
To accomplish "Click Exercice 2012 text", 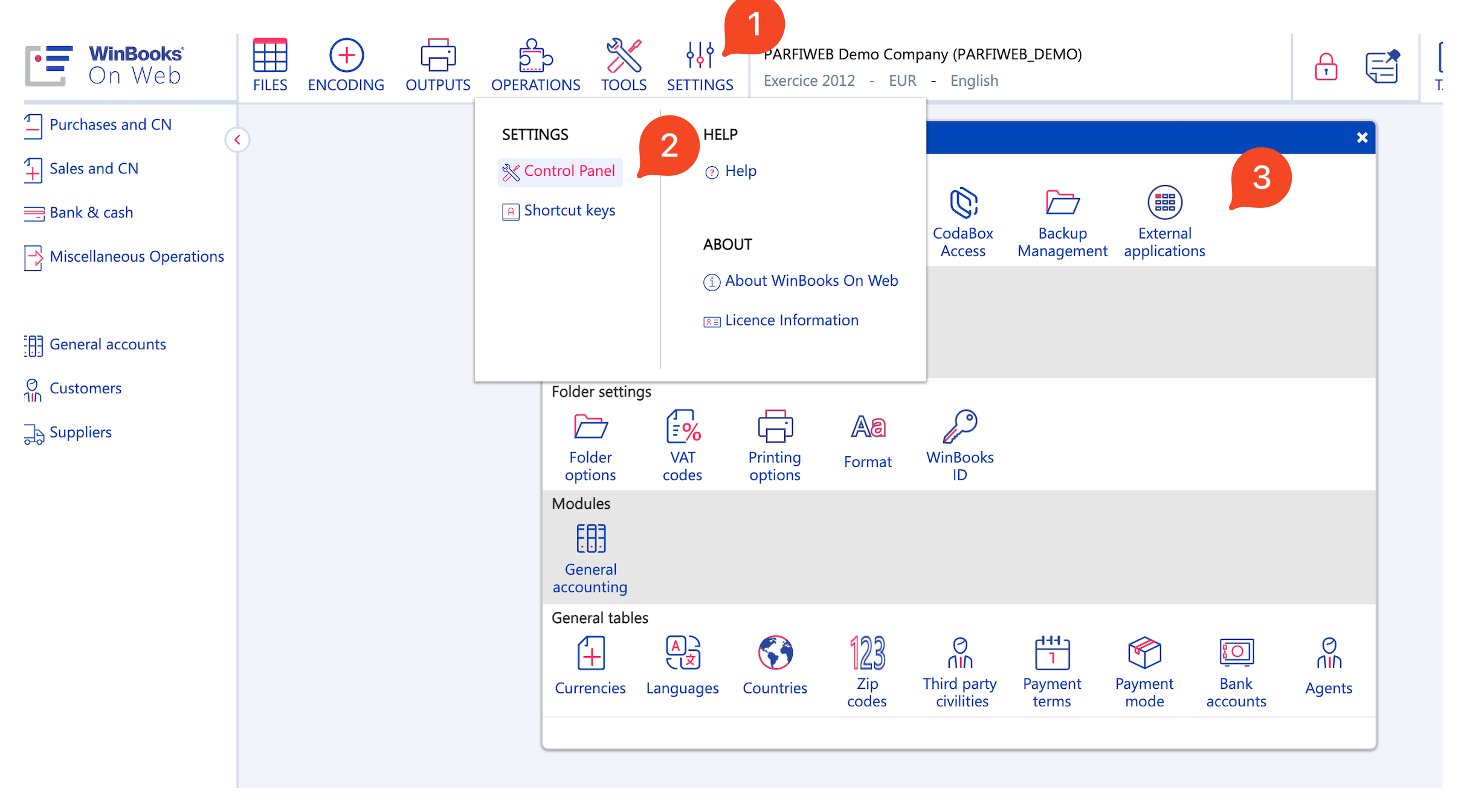I will pyautogui.click(x=809, y=81).
